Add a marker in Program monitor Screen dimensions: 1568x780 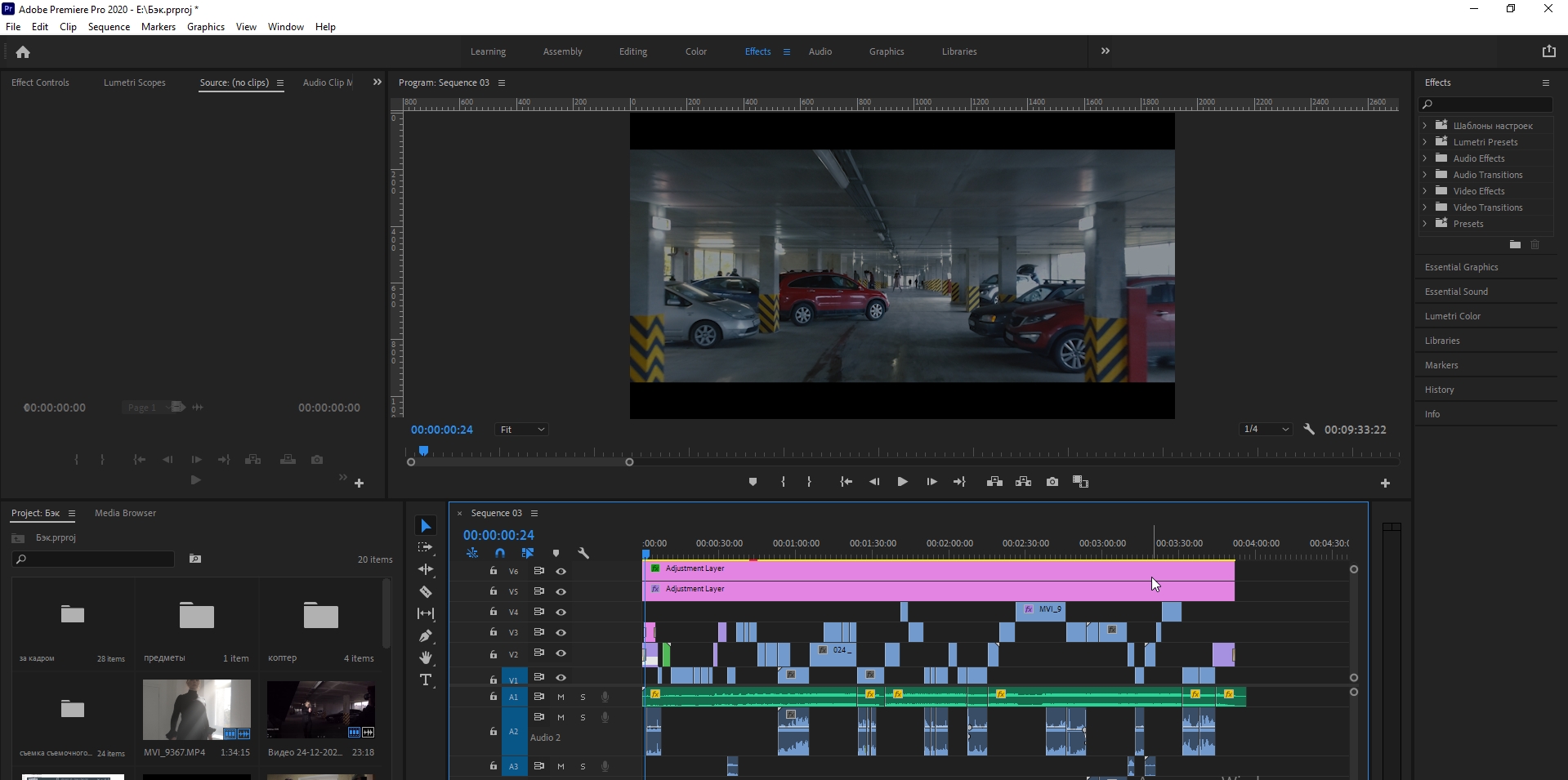coord(753,482)
